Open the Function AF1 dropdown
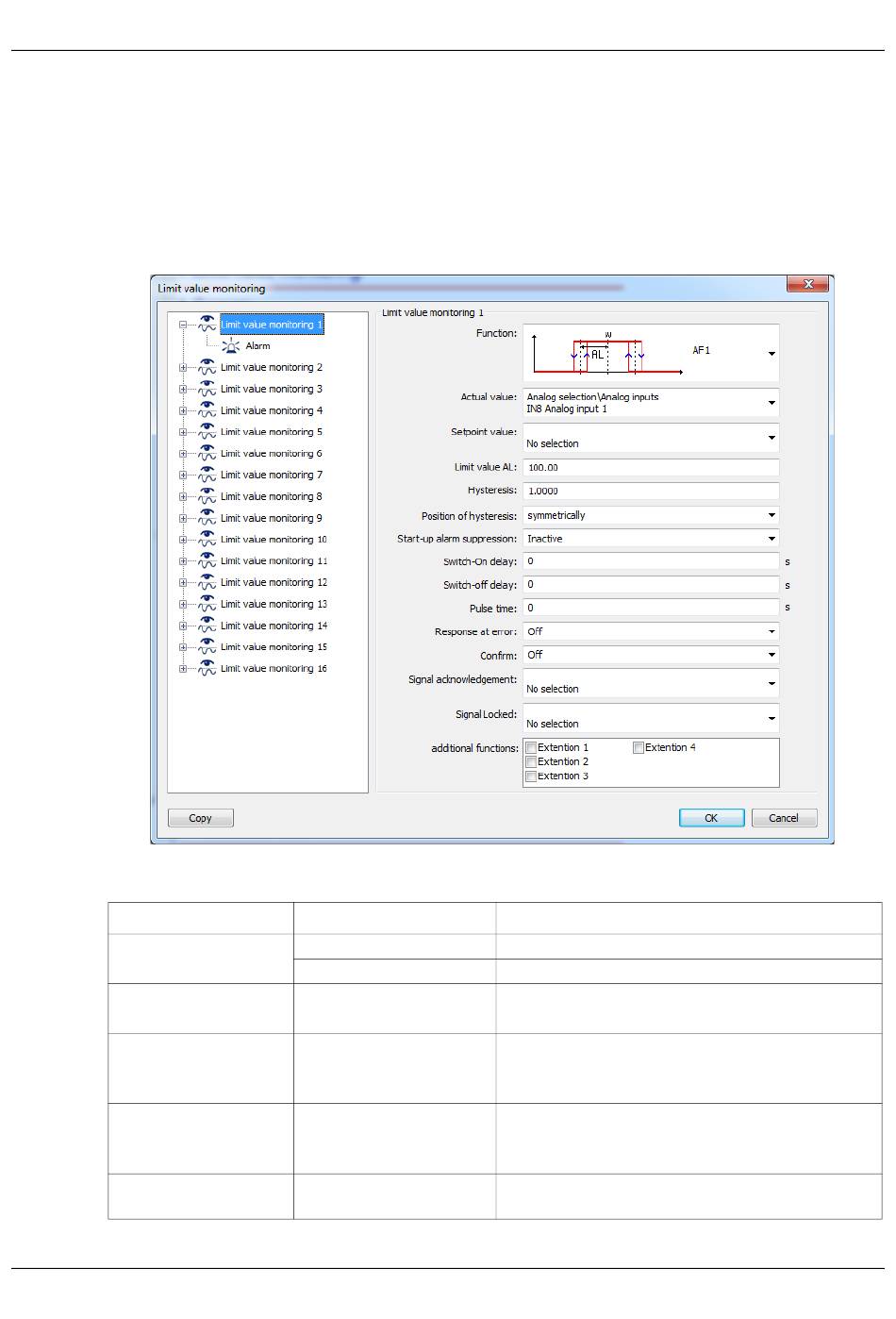This screenshot has width=896, height=1319. (x=772, y=353)
